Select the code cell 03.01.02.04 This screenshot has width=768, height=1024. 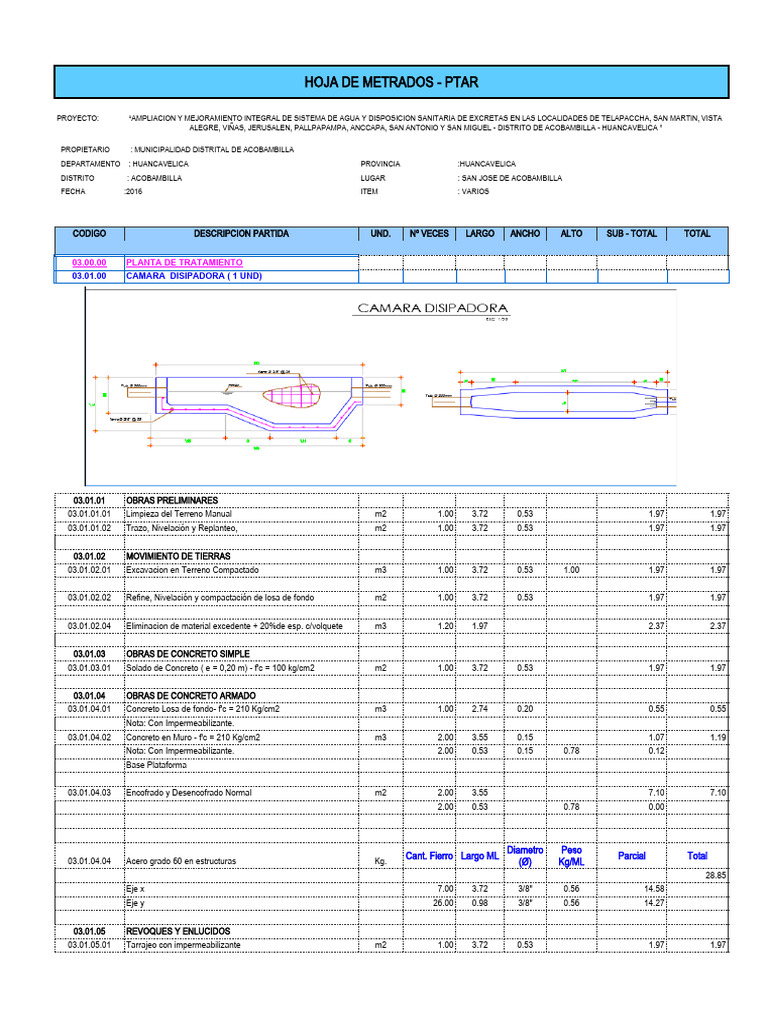pos(89,626)
